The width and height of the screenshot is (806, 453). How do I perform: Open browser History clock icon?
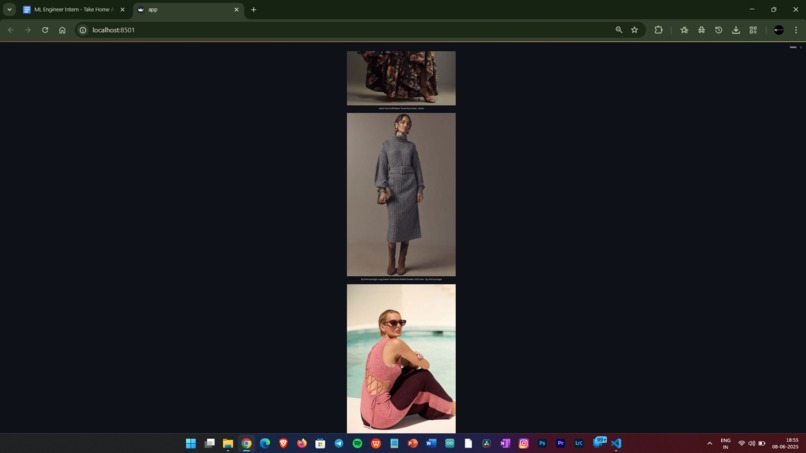point(719,30)
